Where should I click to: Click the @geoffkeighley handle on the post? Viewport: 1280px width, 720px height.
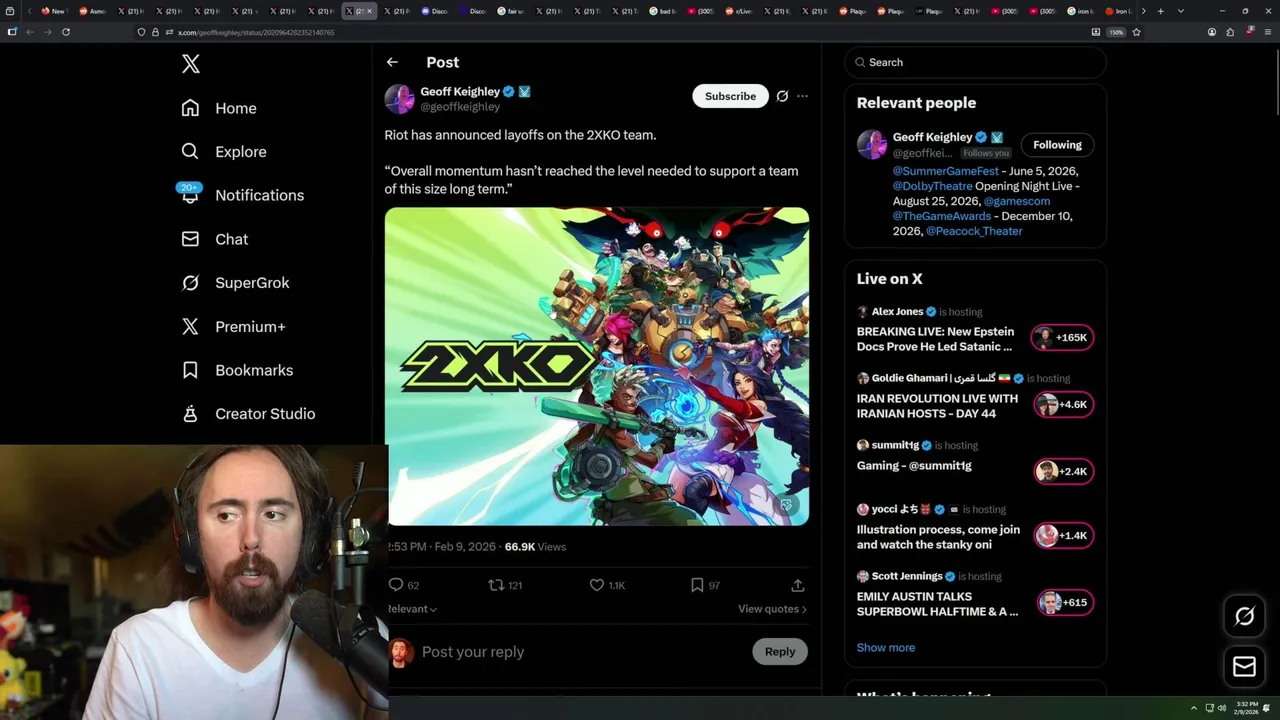pos(460,107)
